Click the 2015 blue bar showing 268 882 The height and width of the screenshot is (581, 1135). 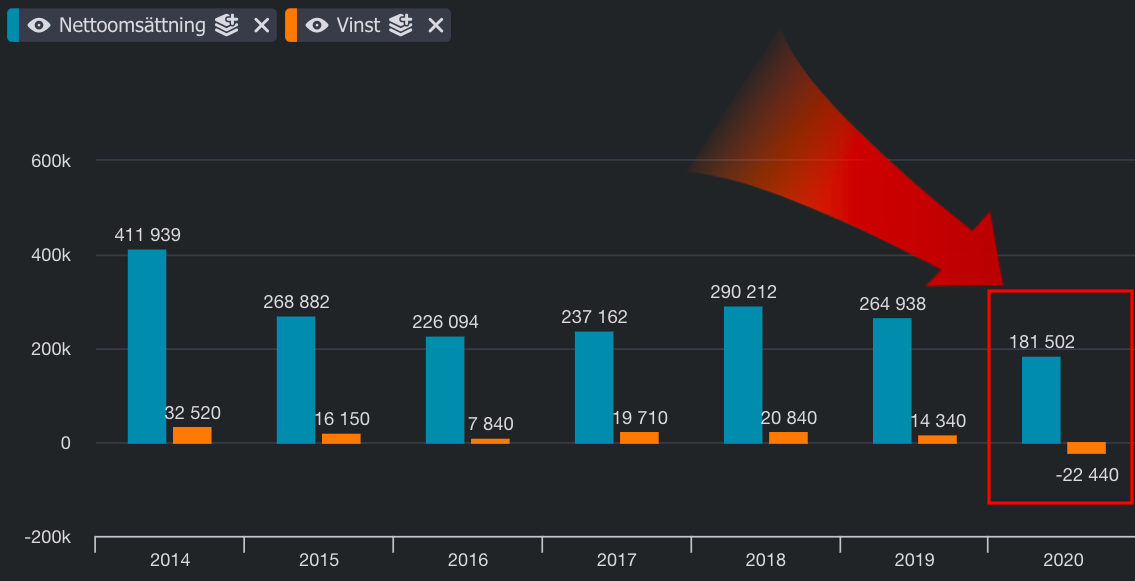coord(296,380)
